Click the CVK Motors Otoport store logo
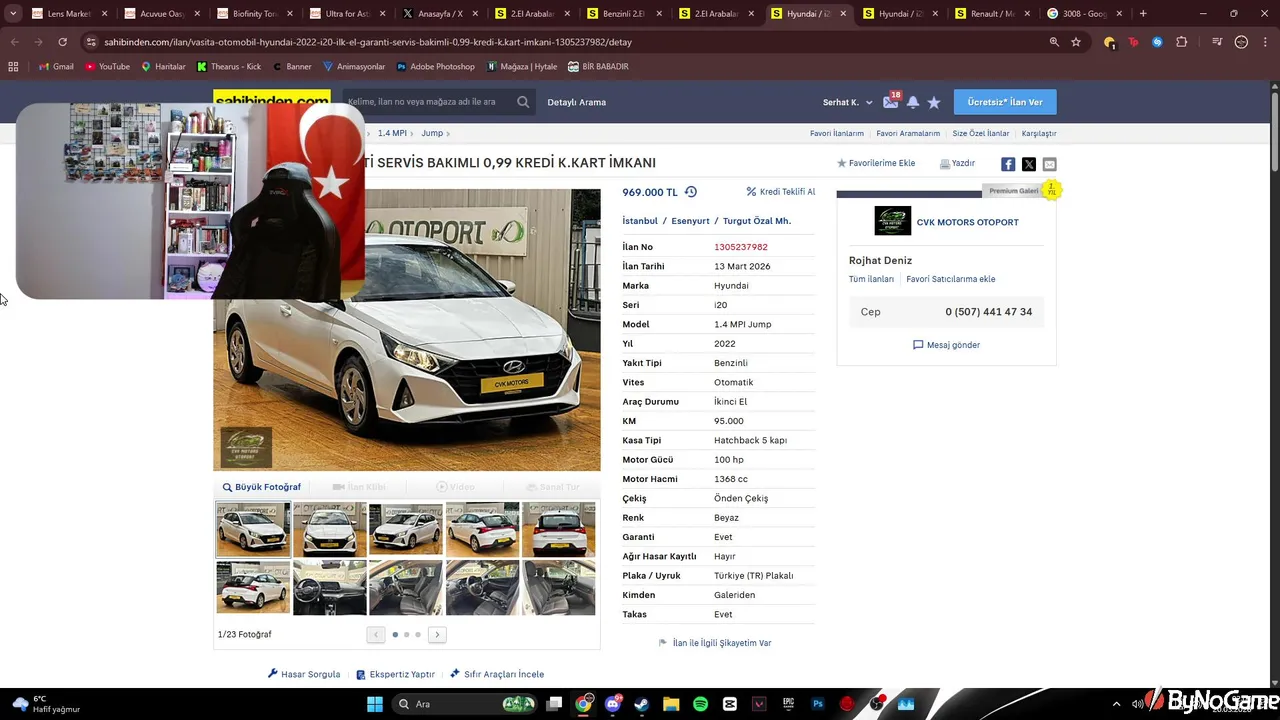Screen dimensions: 1280x720 pos(893,221)
